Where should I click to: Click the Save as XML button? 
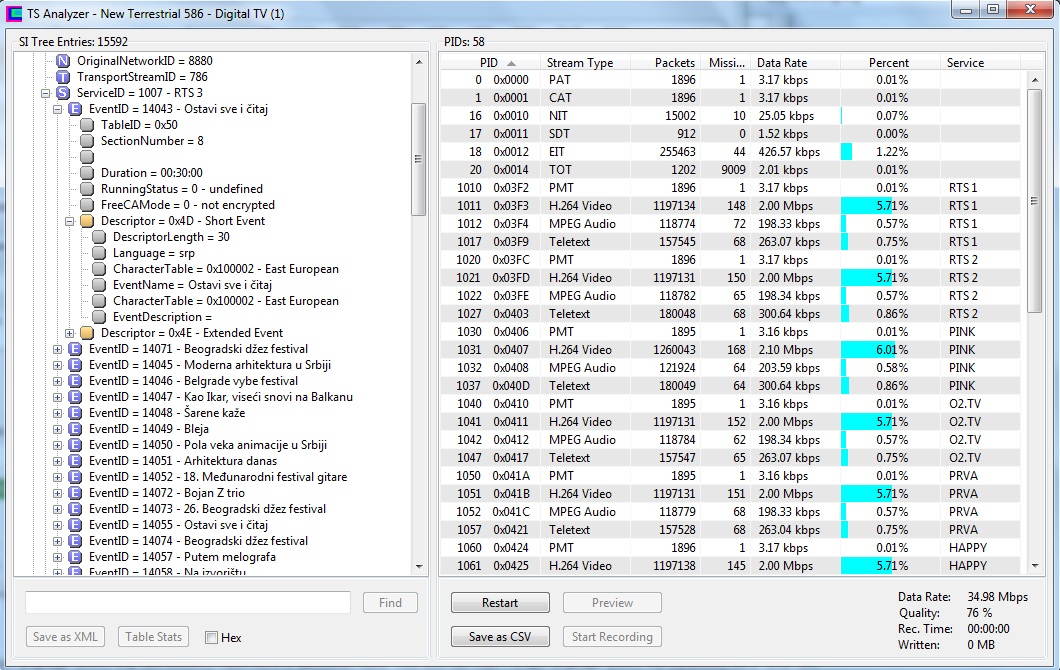point(66,637)
